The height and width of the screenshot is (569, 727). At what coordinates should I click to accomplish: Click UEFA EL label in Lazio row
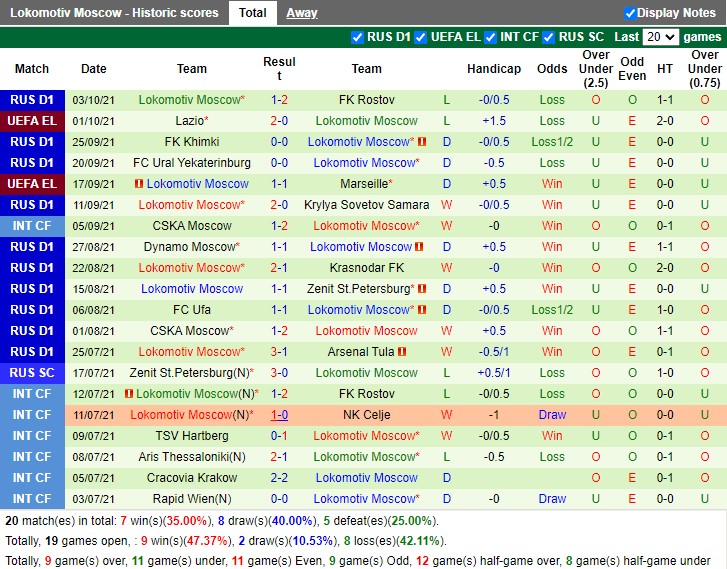[32, 121]
